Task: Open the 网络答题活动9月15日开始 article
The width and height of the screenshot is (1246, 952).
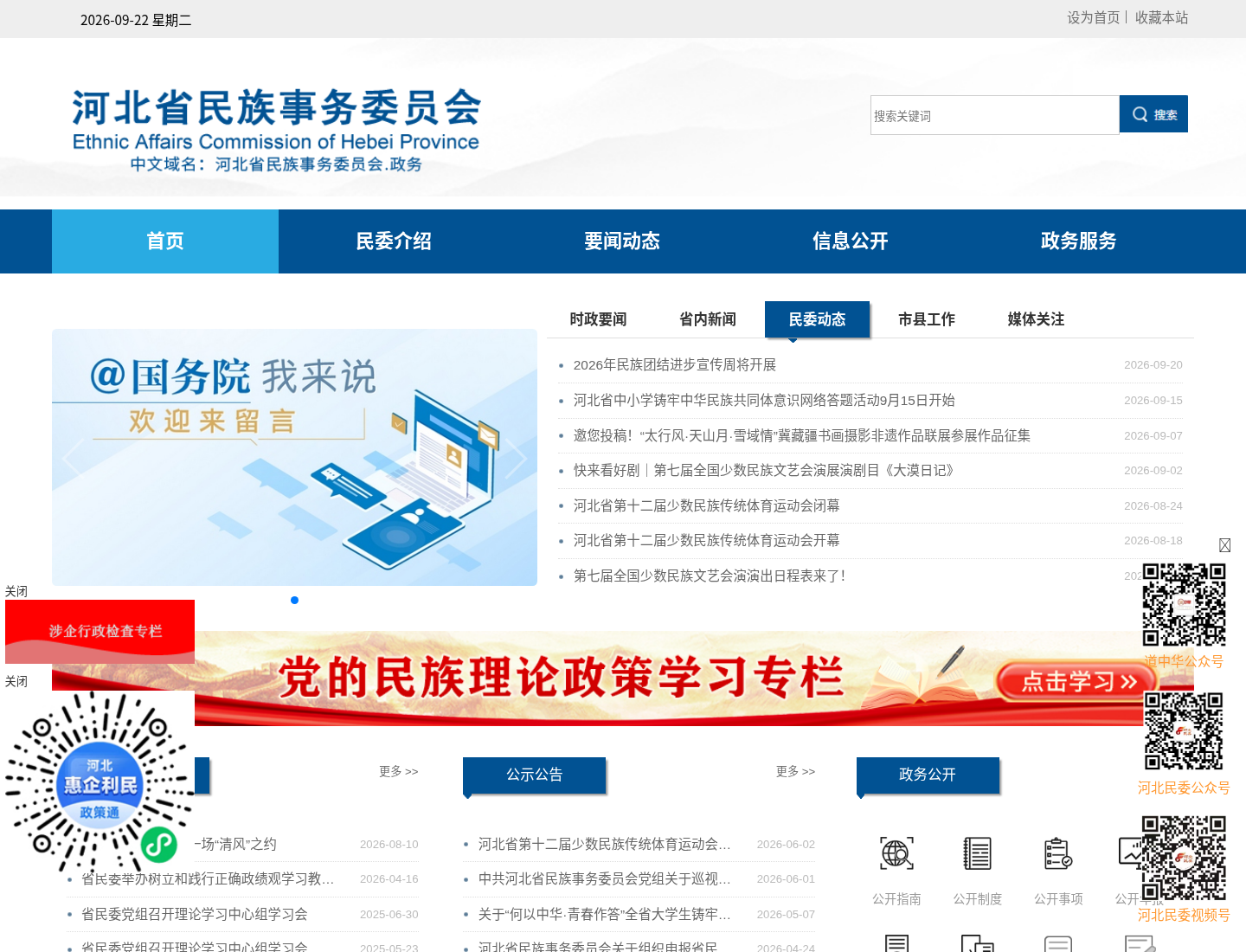Action: pos(764,401)
